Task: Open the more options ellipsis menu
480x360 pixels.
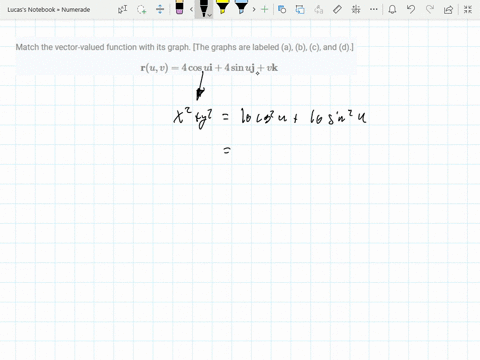Action: click(374, 9)
